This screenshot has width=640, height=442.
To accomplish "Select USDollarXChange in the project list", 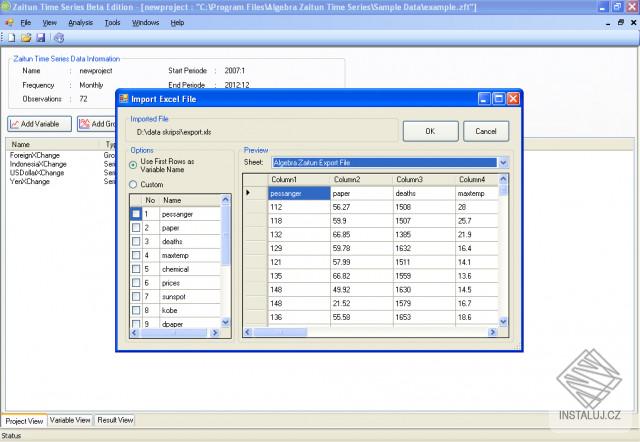I will (37, 173).
